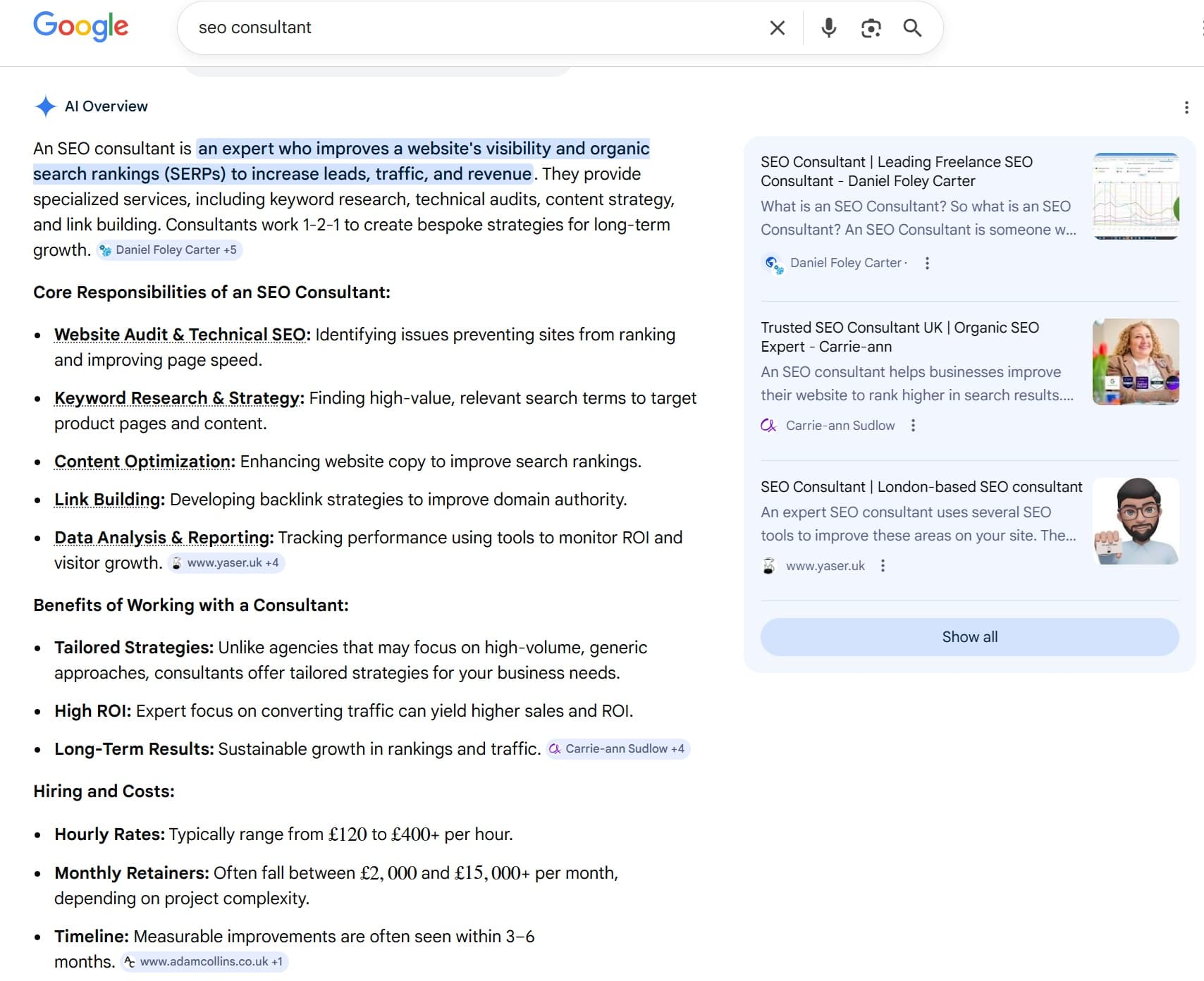Follow the 'Data Analysis & Reporting' link

[x=164, y=538]
